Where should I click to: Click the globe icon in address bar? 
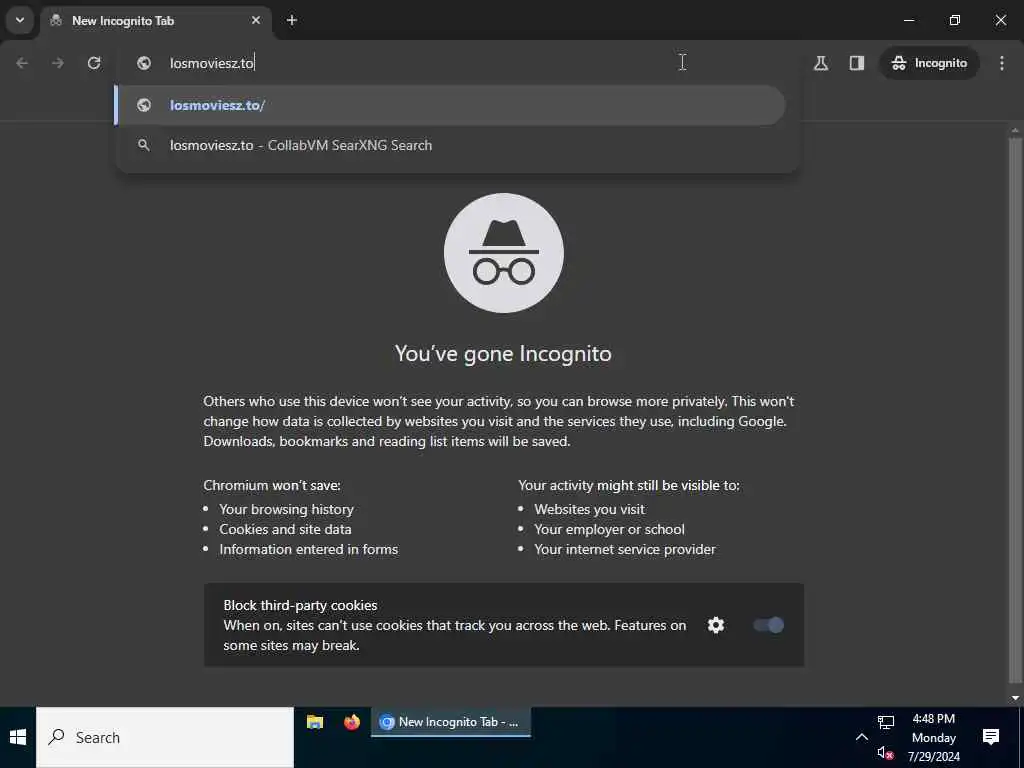(x=144, y=63)
